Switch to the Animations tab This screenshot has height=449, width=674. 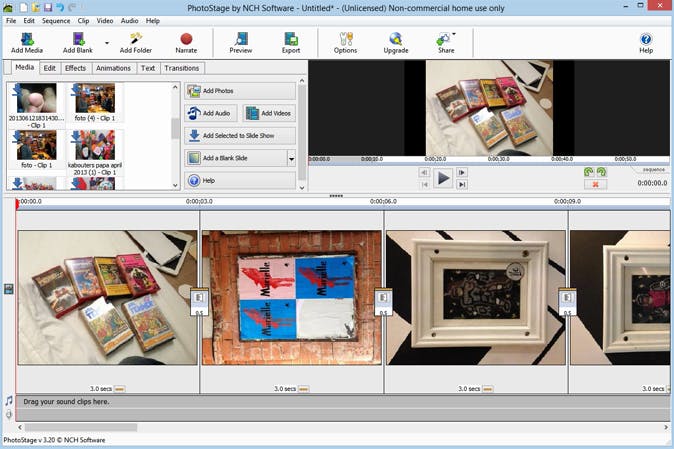113,68
